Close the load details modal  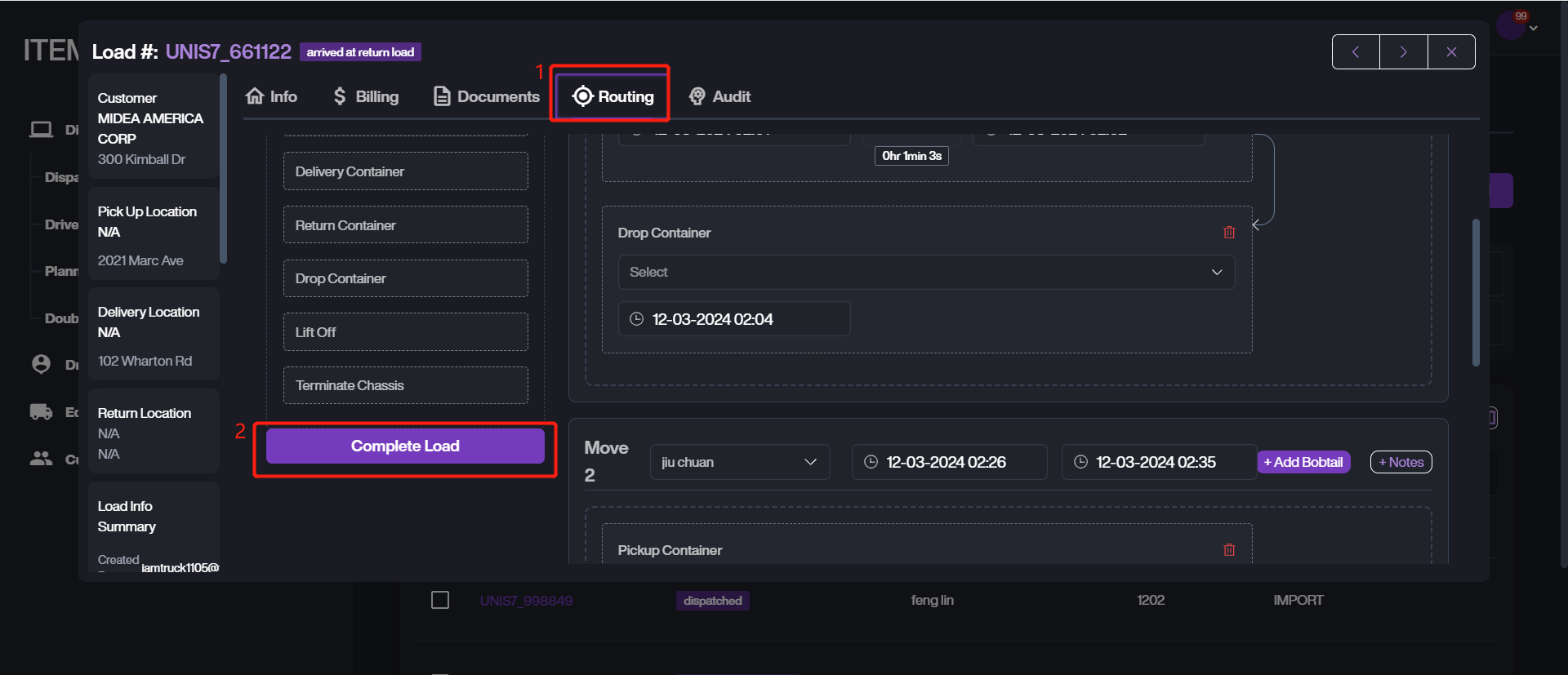(1451, 52)
